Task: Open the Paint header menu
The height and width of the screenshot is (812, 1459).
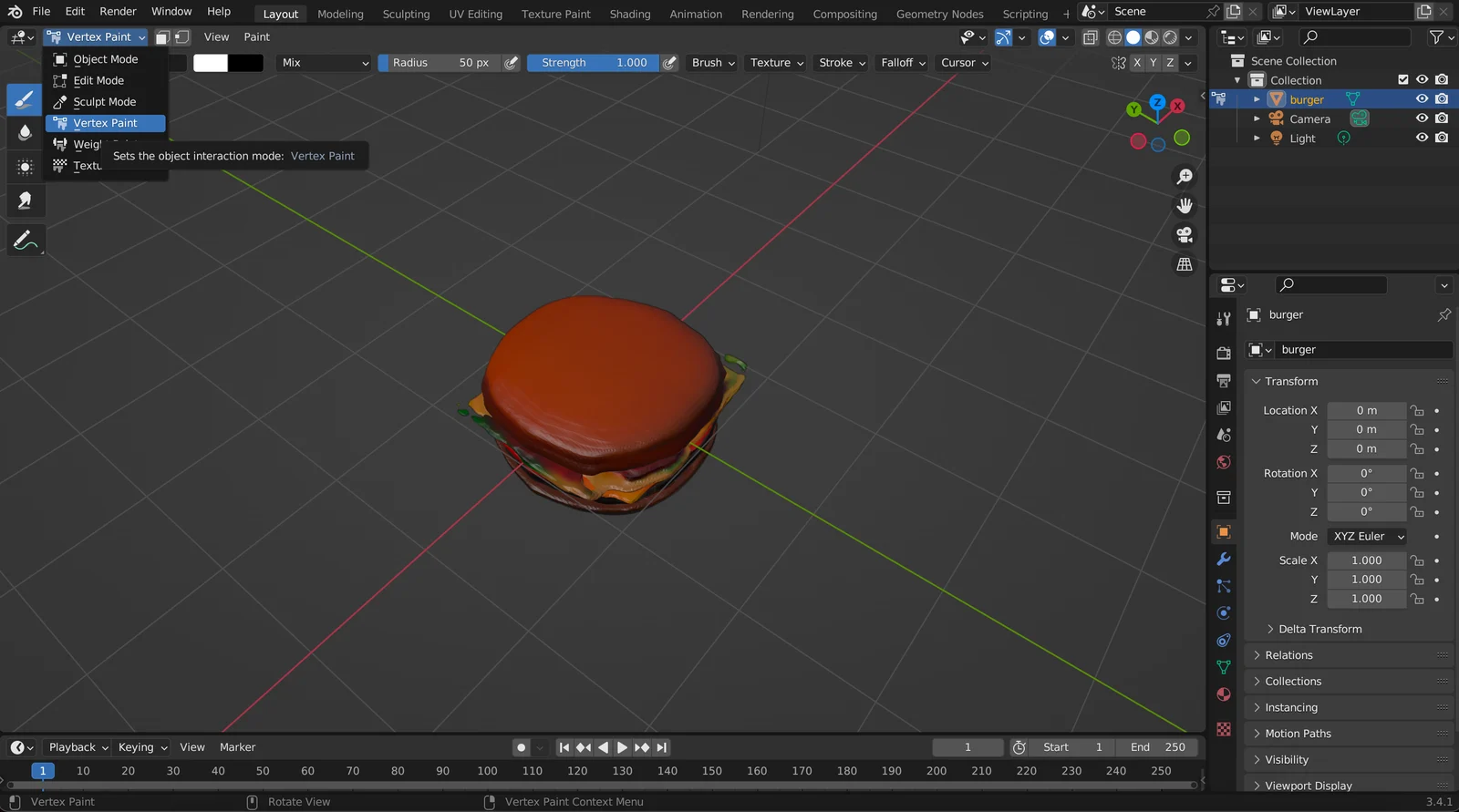Action: point(256,37)
